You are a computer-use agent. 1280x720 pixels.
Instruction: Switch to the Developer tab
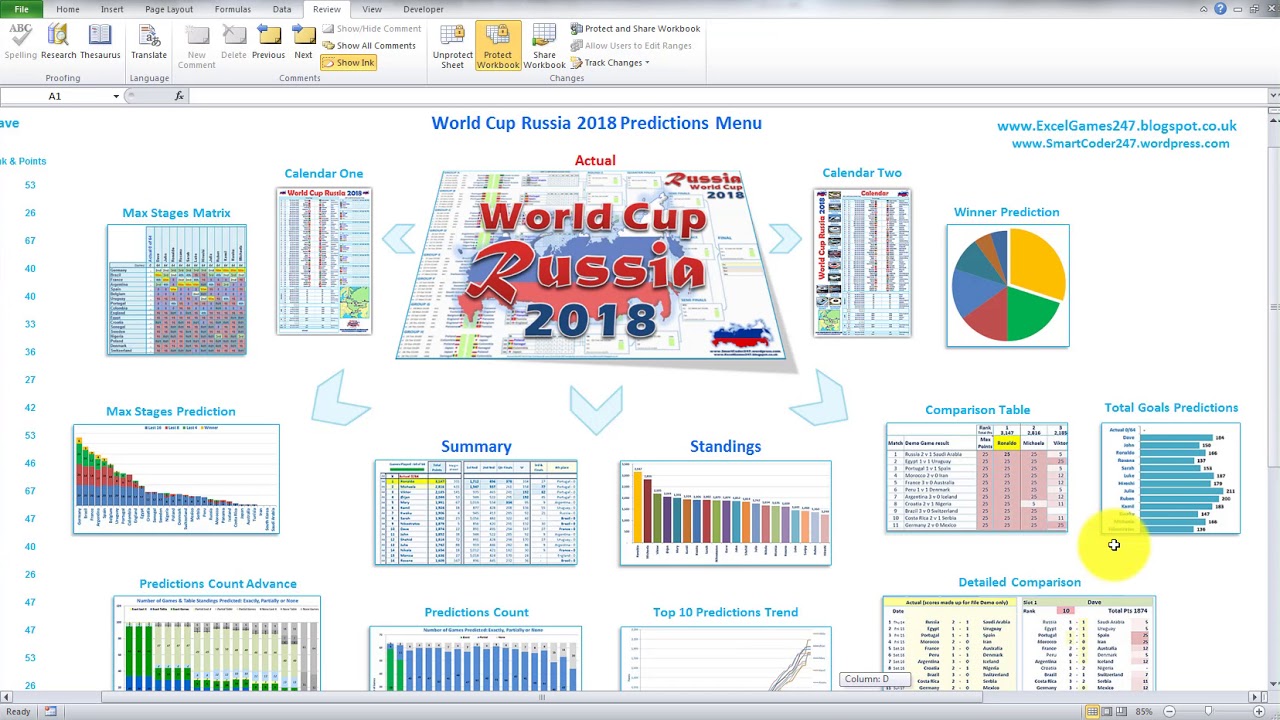[423, 9]
